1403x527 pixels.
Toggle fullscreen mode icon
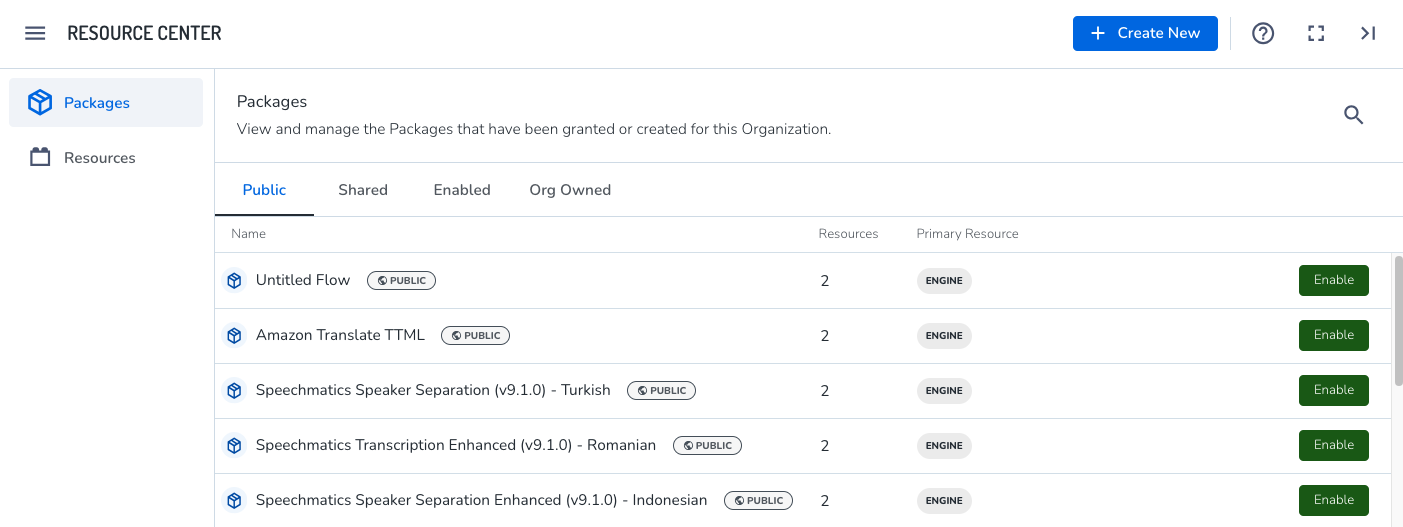point(1316,33)
